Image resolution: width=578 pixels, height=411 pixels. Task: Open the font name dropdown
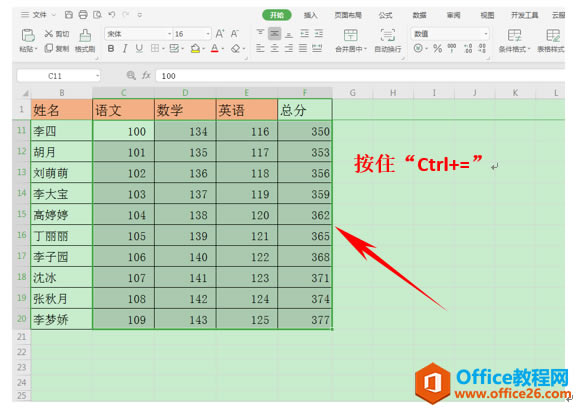pyautogui.click(x=138, y=34)
